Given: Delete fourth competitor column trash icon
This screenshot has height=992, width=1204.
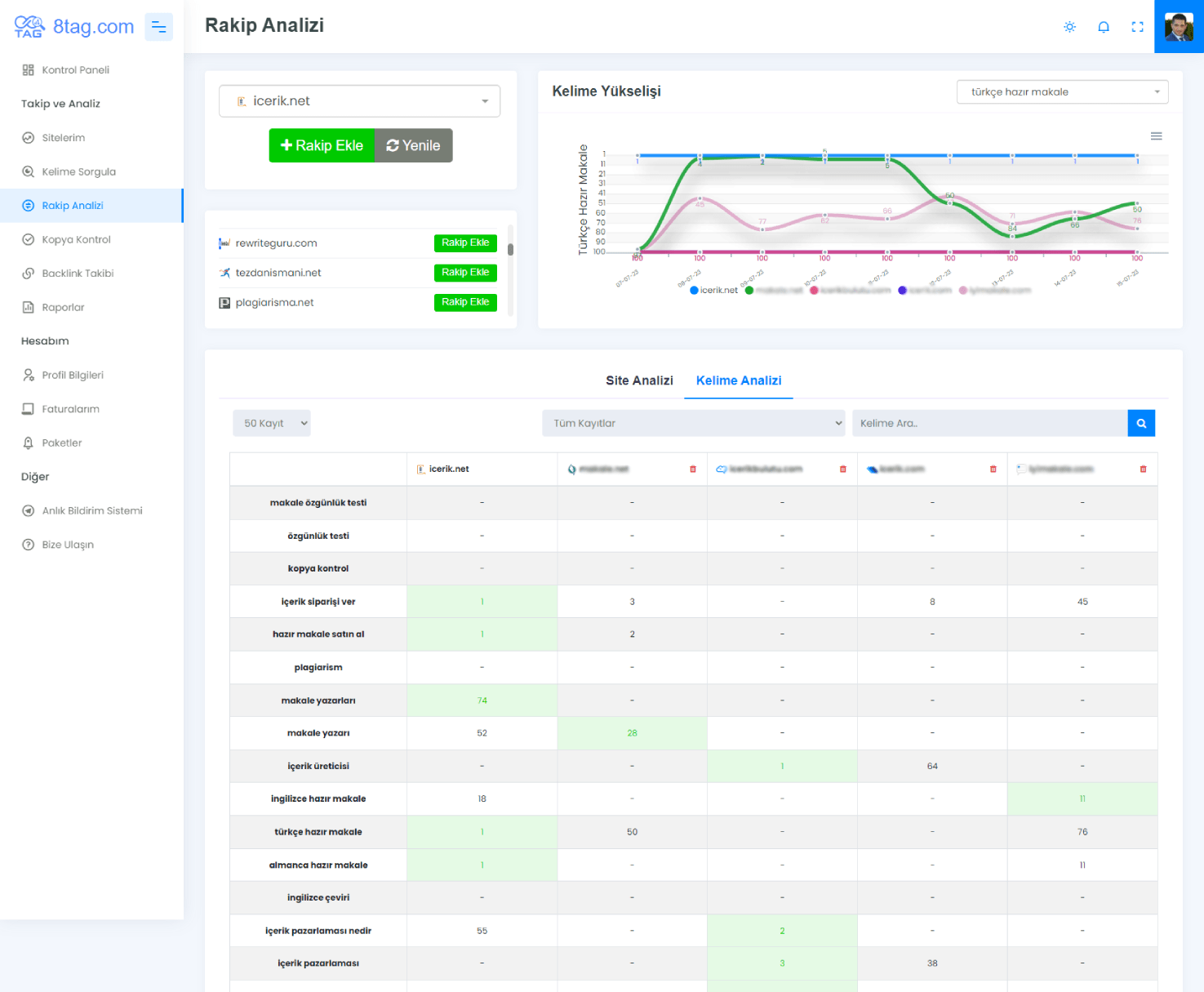Looking at the screenshot, I should [993, 469].
